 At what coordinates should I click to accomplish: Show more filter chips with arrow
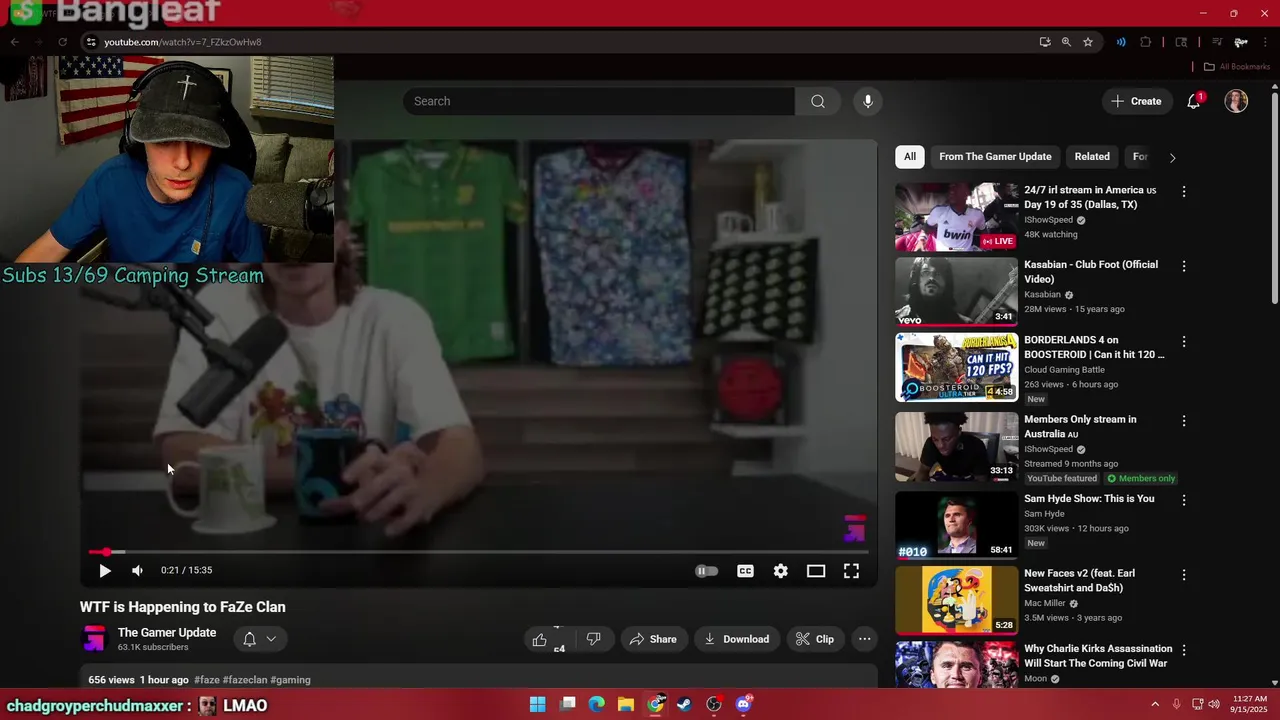tap(1172, 157)
